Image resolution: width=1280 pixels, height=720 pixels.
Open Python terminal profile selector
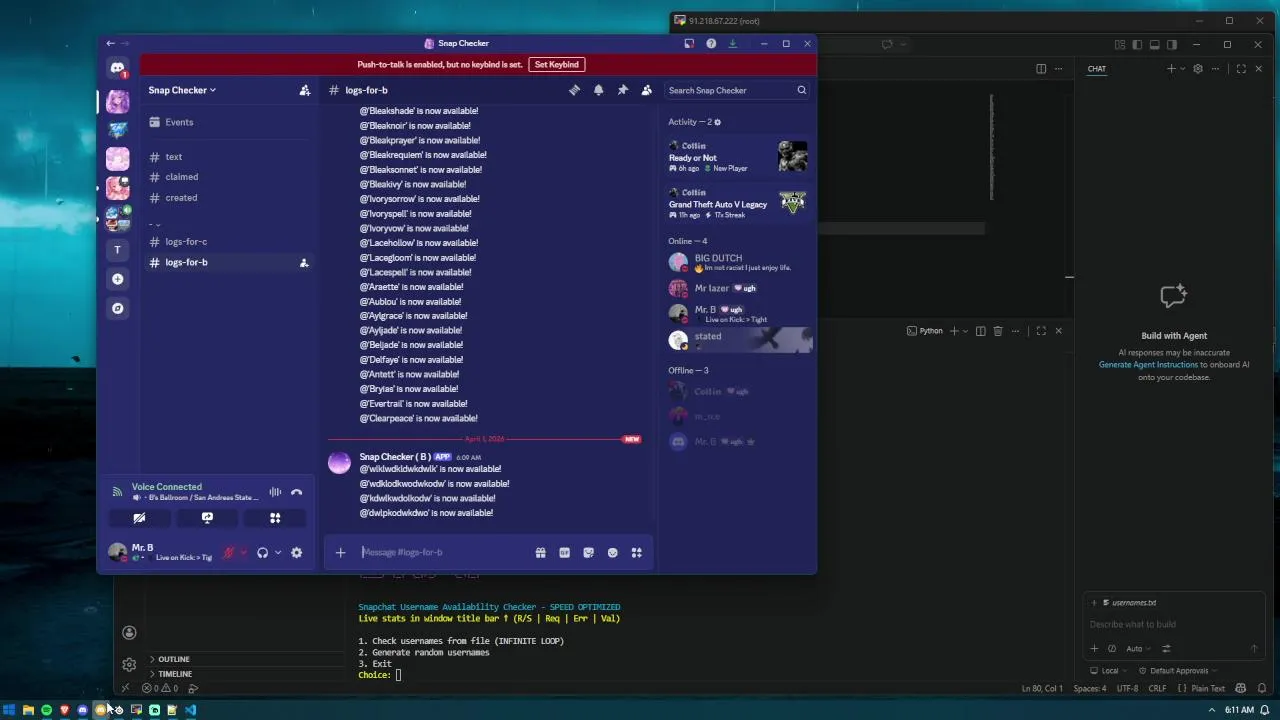click(925, 331)
